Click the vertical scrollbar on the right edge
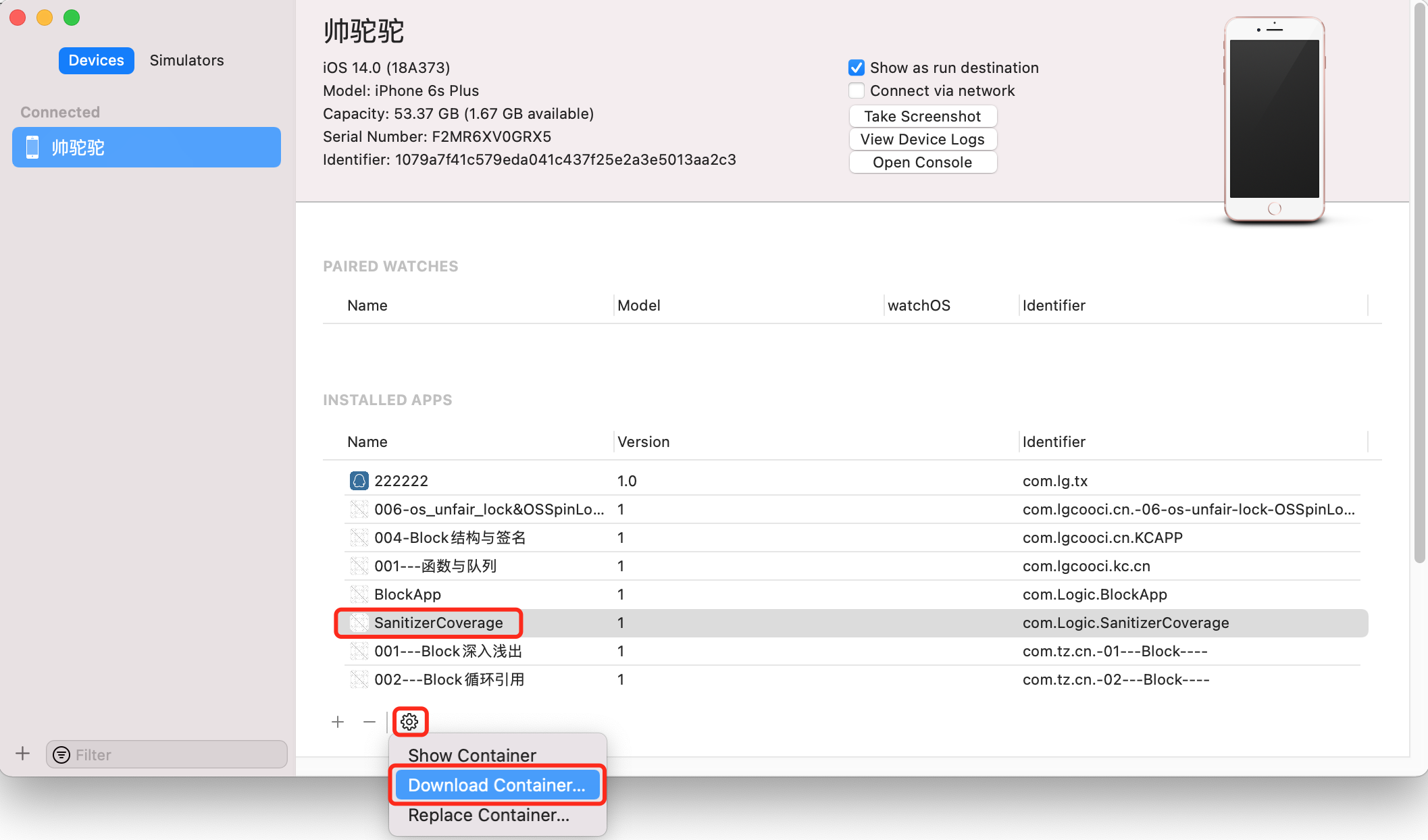Viewport: 1428px width, 840px height. point(1419,284)
